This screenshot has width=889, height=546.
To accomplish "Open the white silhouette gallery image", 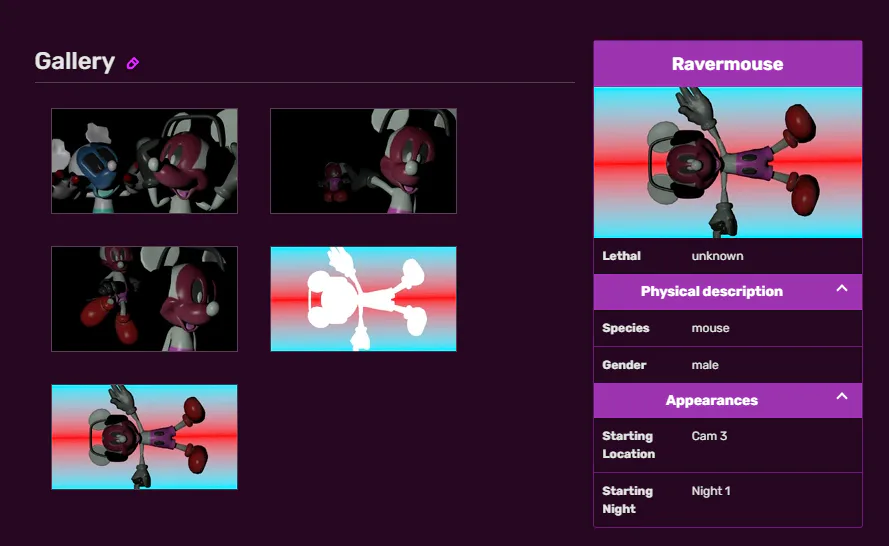I will [x=363, y=299].
